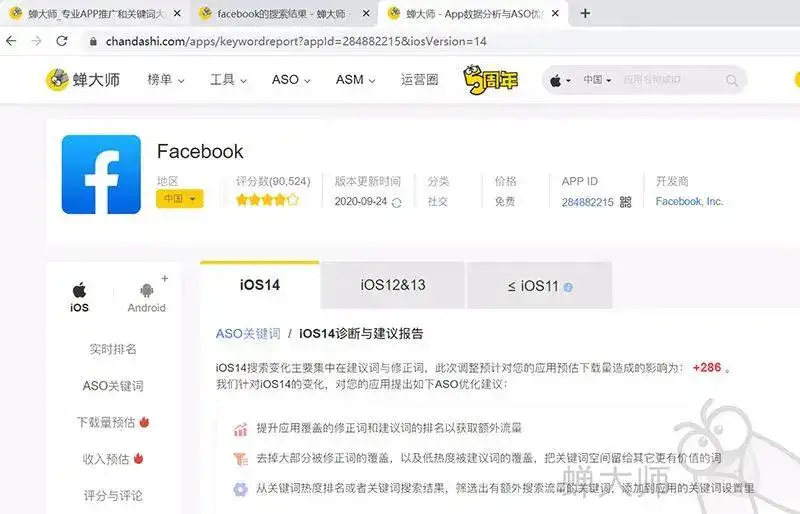
Task: Click the APP ID 284882215 link
Action: [x=587, y=202]
